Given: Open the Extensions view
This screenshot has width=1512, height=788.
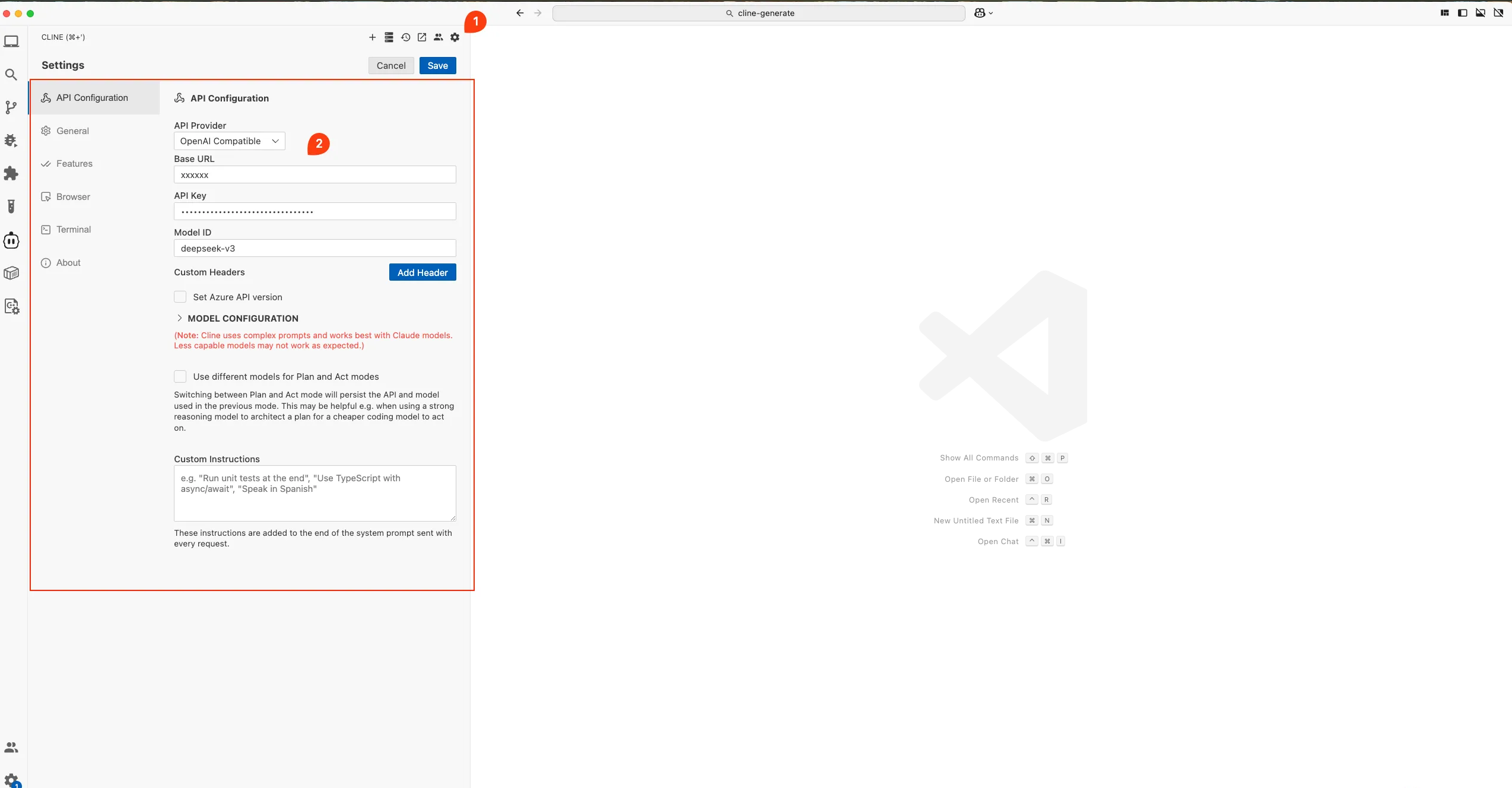Looking at the screenshot, I should click(x=11, y=173).
